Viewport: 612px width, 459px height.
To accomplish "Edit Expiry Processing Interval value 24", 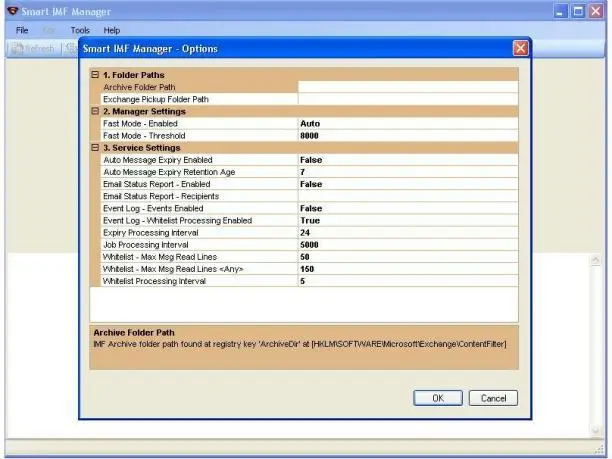I will click(408, 232).
